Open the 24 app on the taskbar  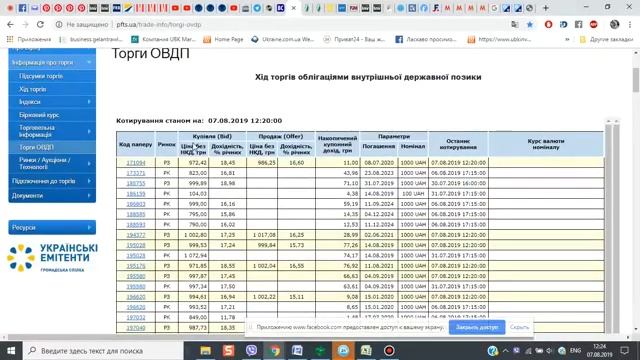pyautogui.click(x=343, y=351)
